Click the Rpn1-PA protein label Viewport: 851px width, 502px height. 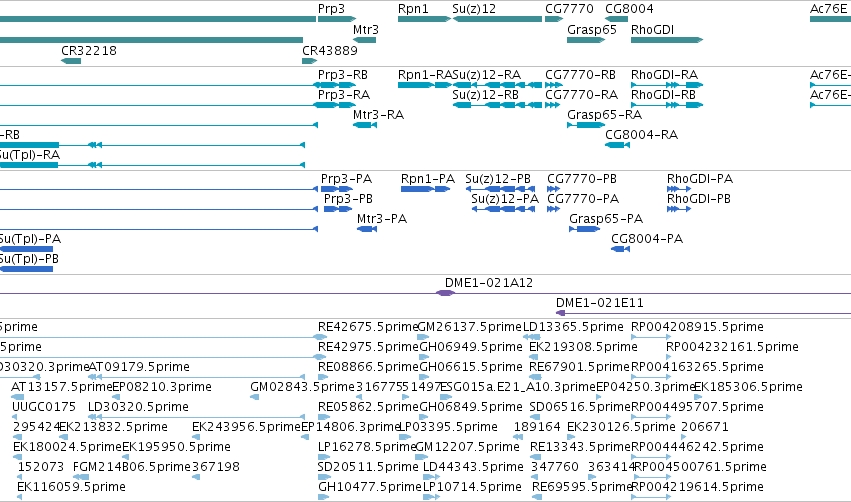pos(428,179)
